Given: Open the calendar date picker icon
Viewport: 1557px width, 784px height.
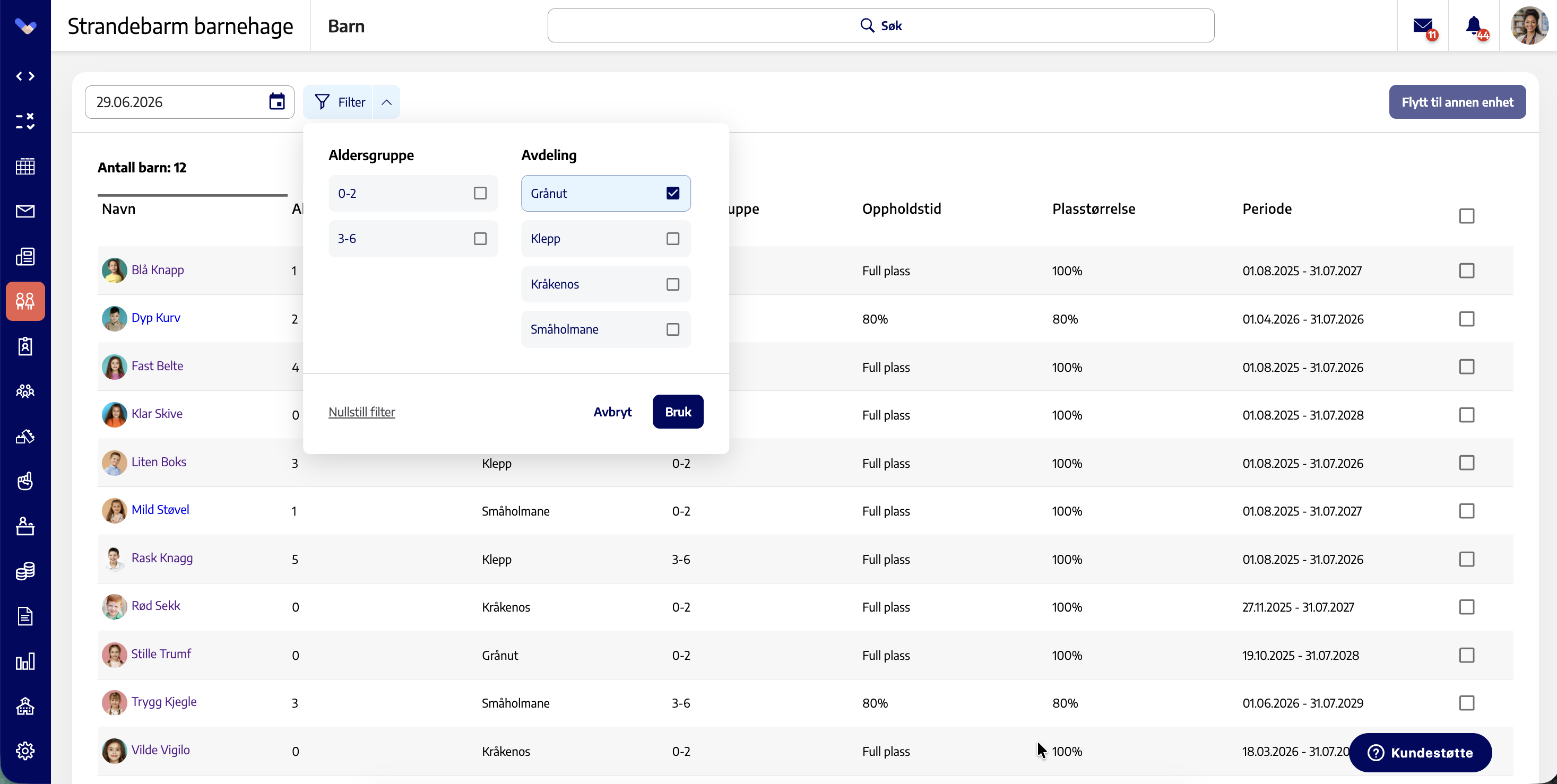Looking at the screenshot, I should coord(277,101).
